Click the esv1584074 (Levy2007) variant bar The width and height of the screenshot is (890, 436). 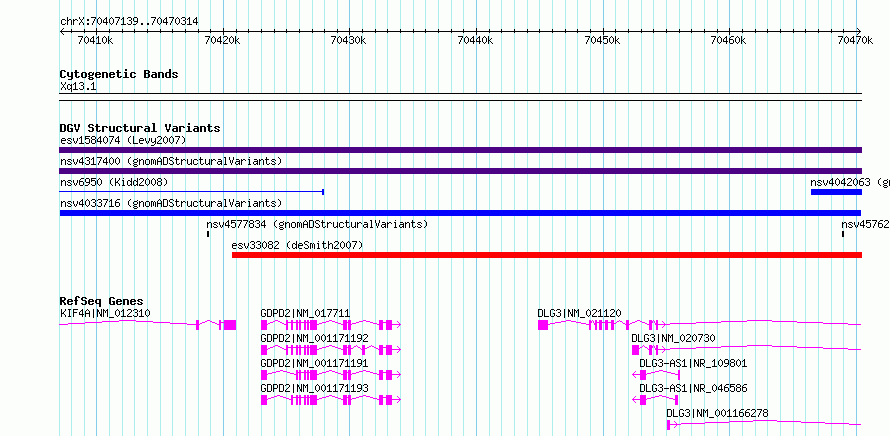(460, 150)
